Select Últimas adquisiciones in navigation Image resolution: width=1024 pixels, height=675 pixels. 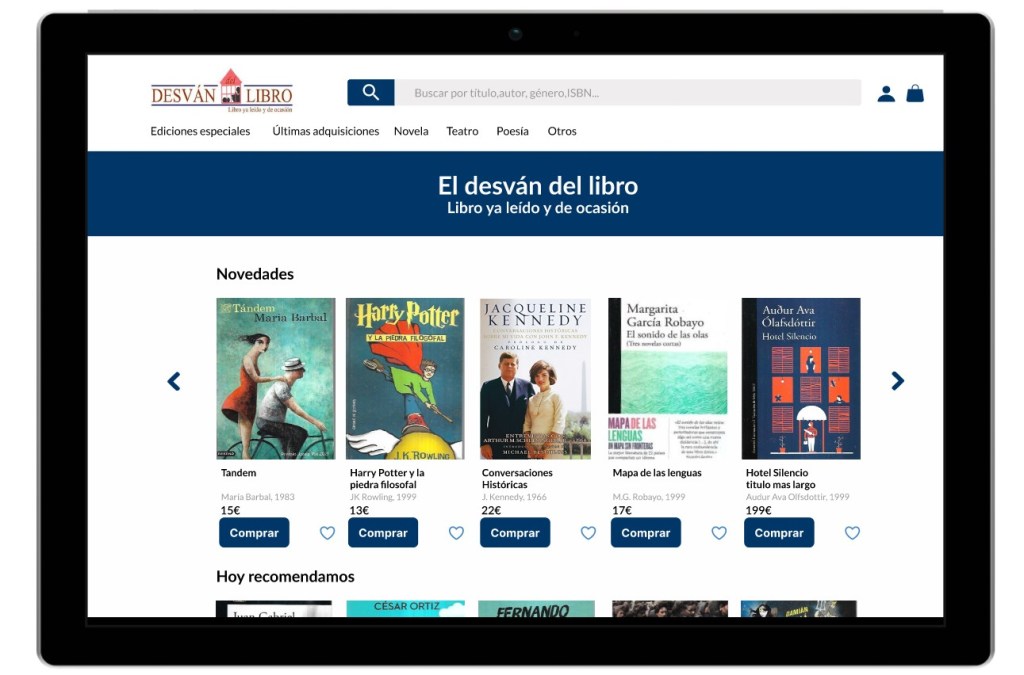coord(326,131)
